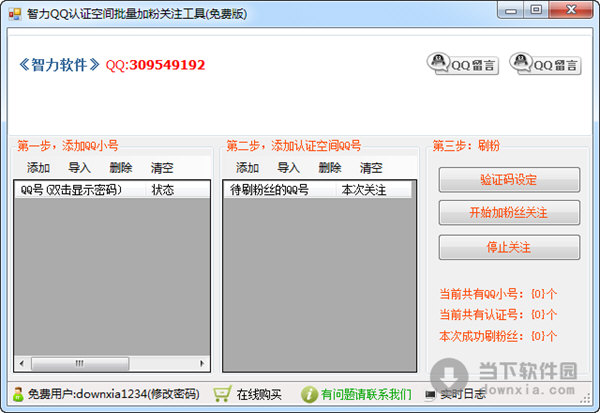The height and width of the screenshot is (413, 600).
Task: Click the right scroll arrow of QQ list
Action: (202, 363)
